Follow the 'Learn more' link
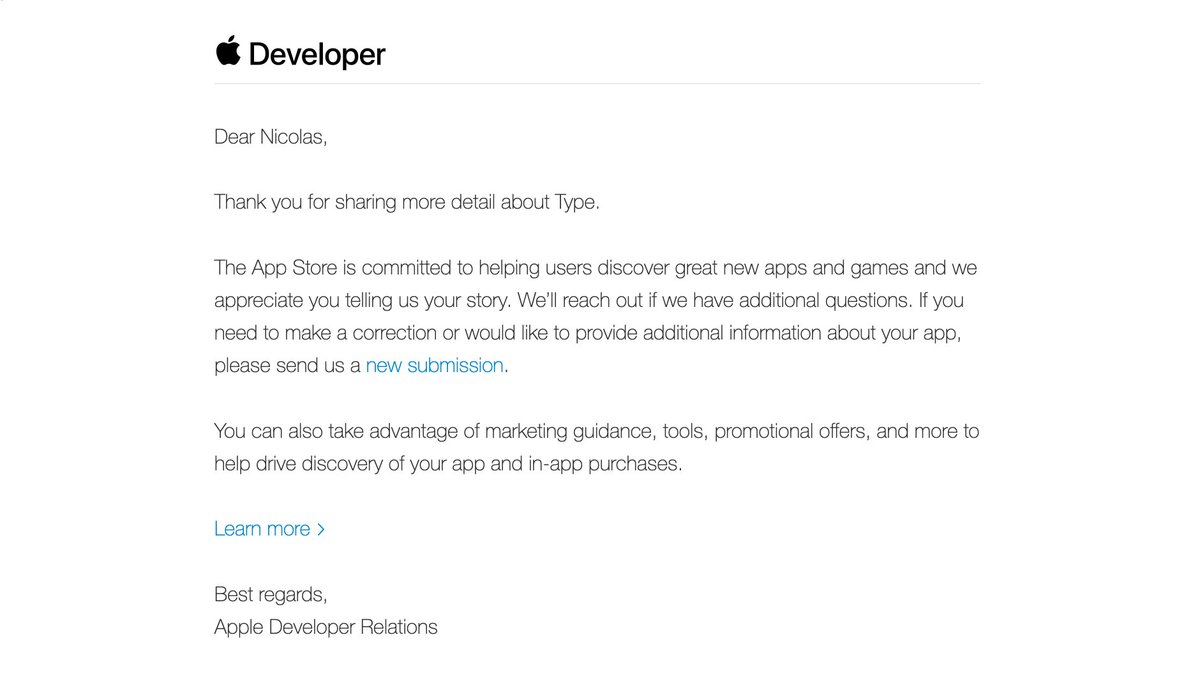 point(270,529)
